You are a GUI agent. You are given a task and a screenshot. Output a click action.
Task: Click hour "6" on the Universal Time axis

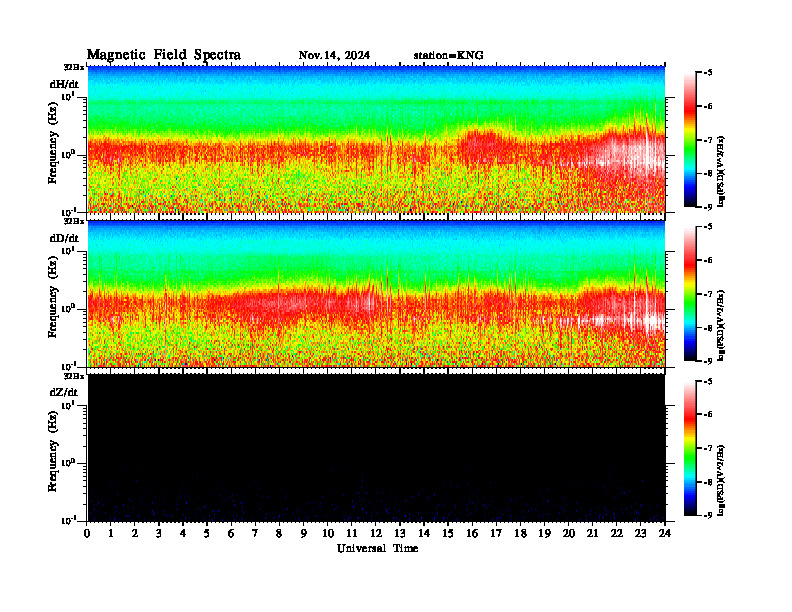tap(231, 533)
